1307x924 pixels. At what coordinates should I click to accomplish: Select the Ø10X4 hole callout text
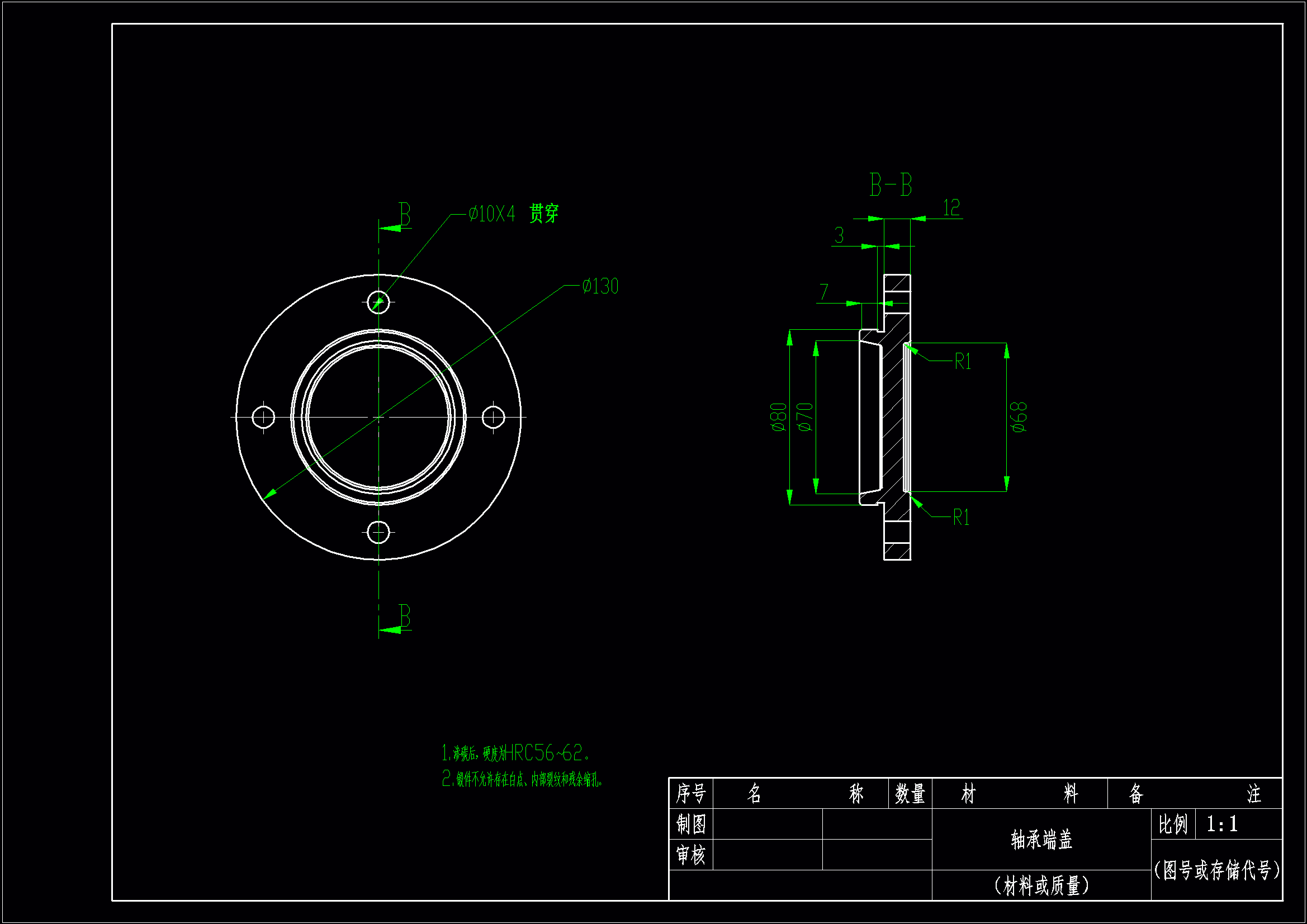(492, 215)
